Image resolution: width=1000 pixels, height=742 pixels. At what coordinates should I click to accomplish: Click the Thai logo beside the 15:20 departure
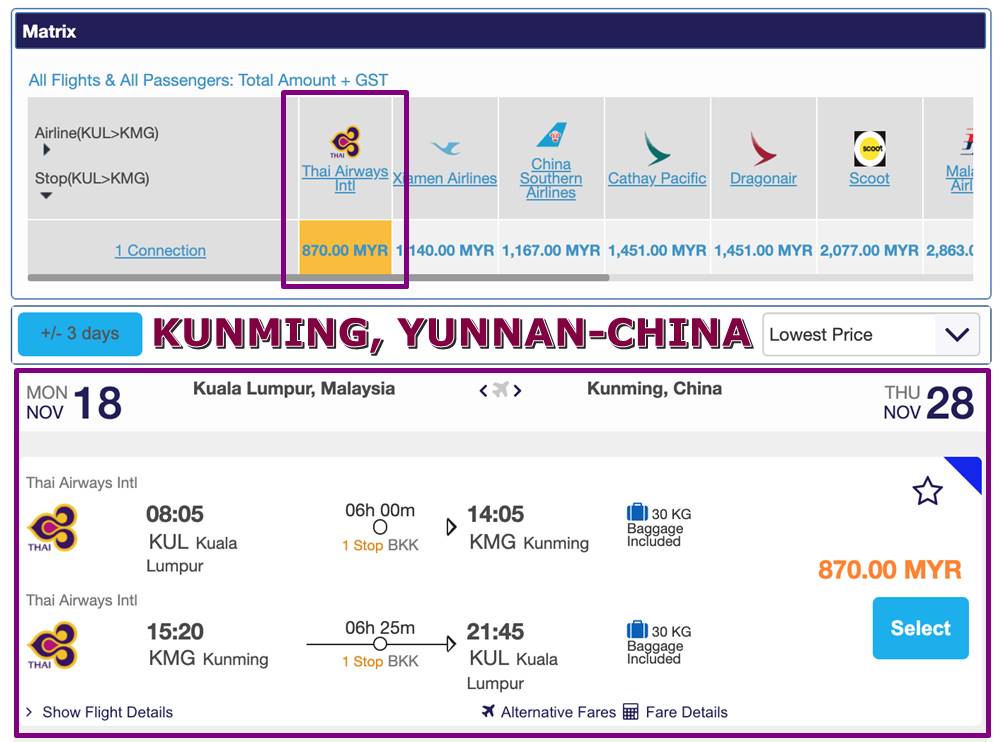[52, 645]
